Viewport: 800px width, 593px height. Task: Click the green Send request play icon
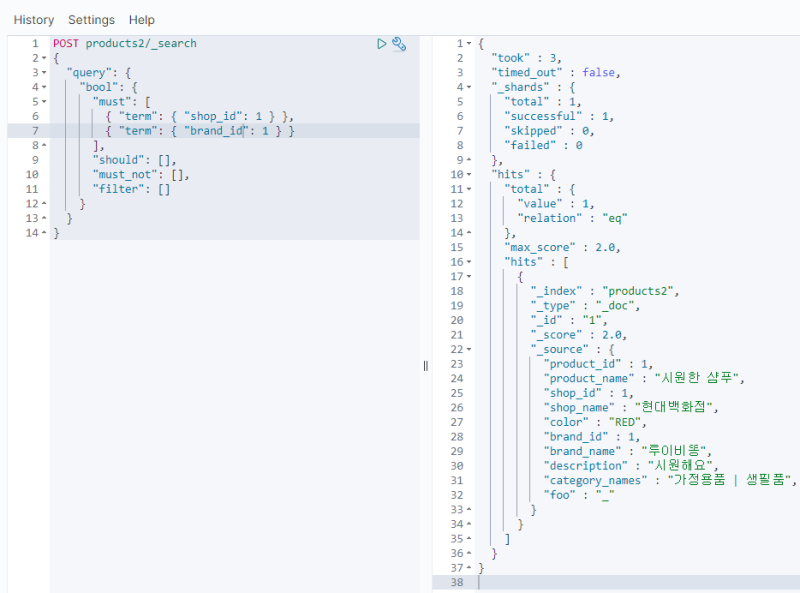pyautogui.click(x=382, y=44)
